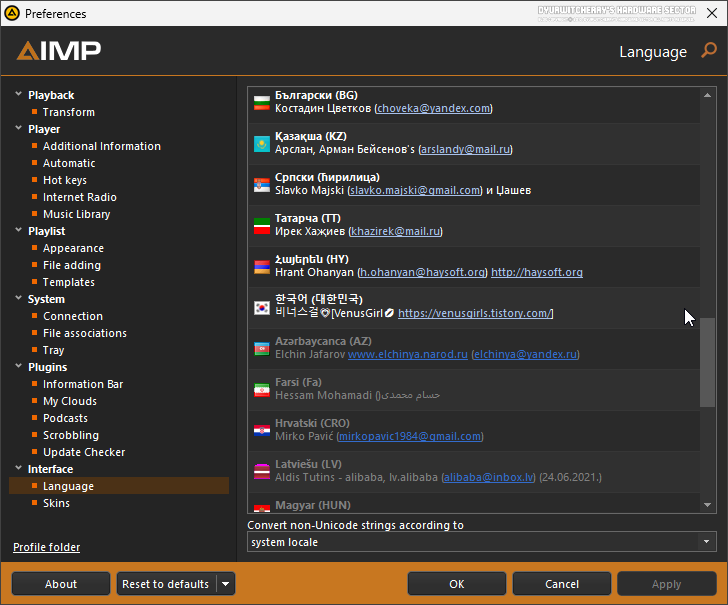Screen dimensions: 728x605
Task: Click Reset to defaults button
Action: 166,584
